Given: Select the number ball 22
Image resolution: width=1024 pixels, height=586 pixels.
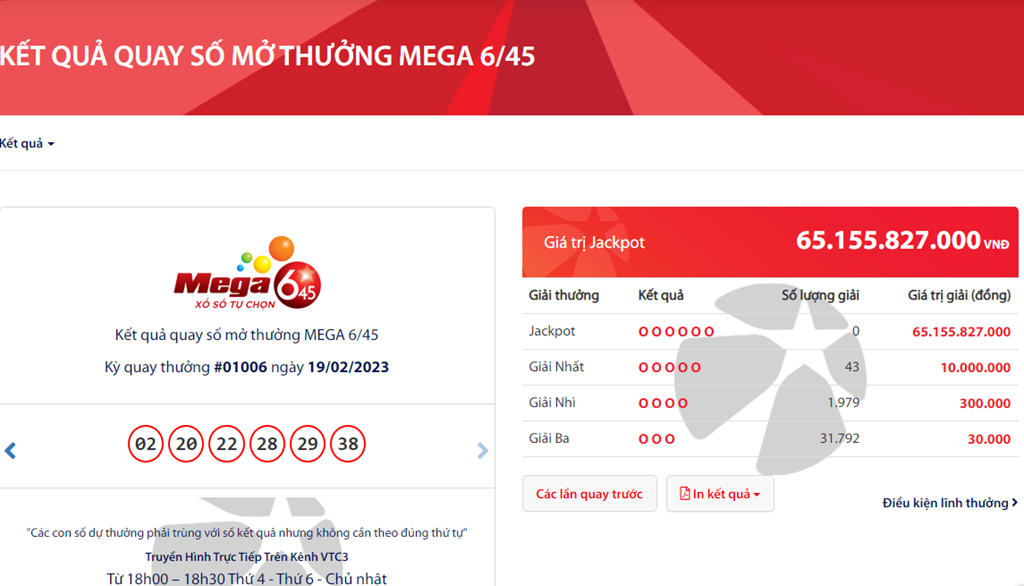Looking at the screenshot, I should coord(227,444).
